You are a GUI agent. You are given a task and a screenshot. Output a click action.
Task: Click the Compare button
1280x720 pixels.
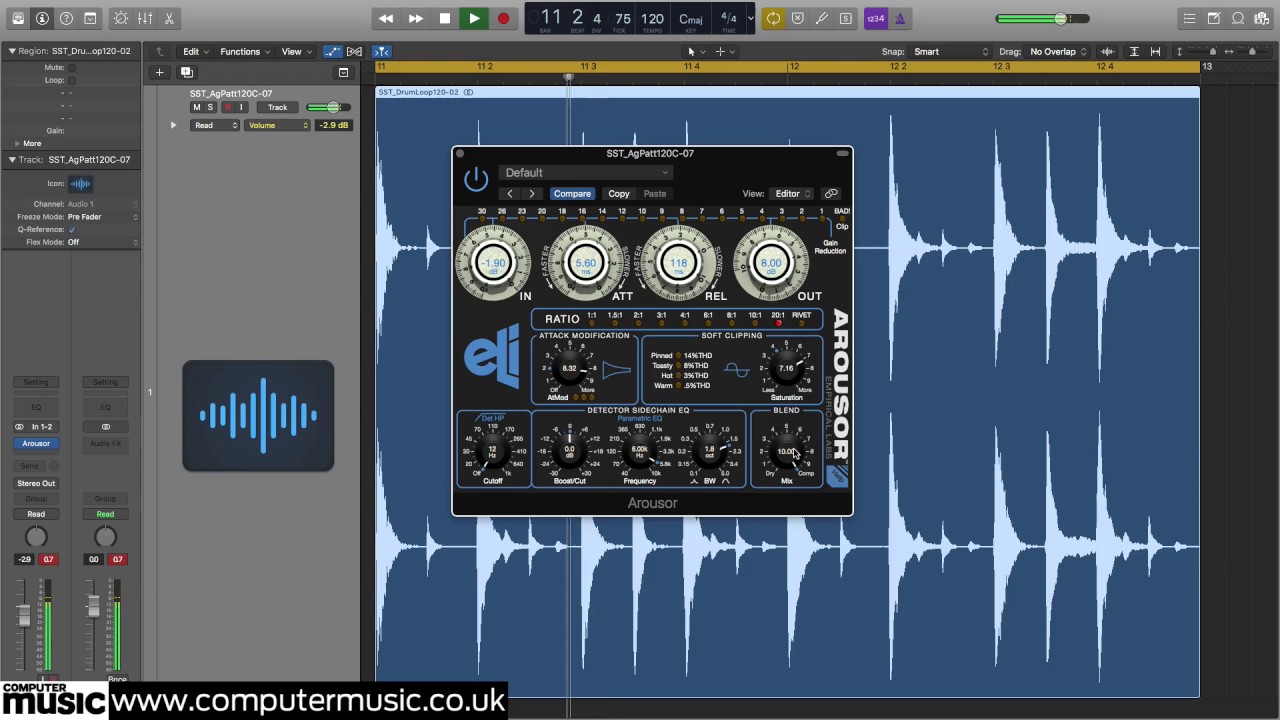pos(572,194)
